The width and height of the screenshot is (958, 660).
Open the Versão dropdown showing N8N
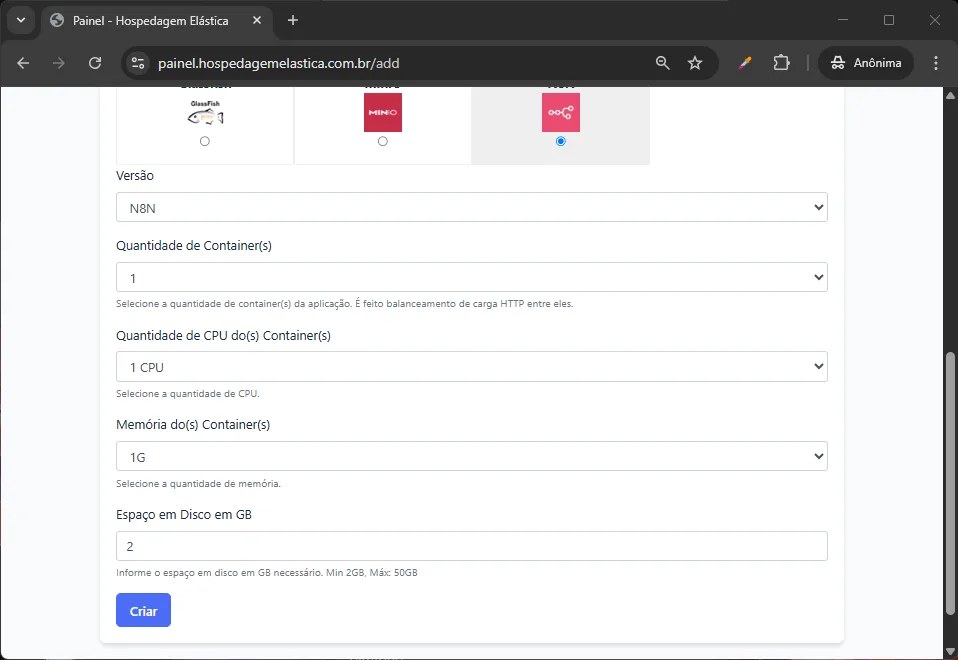[x=472, y=207]
